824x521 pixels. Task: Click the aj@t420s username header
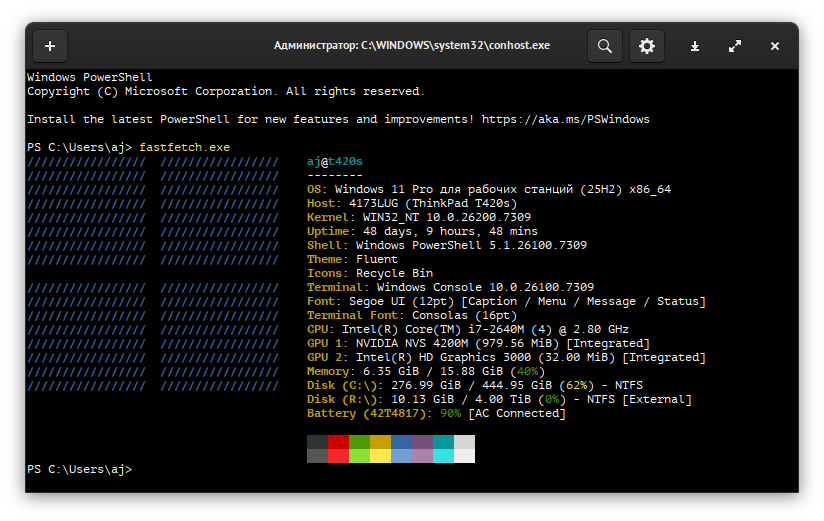click(x=335, y=161)
